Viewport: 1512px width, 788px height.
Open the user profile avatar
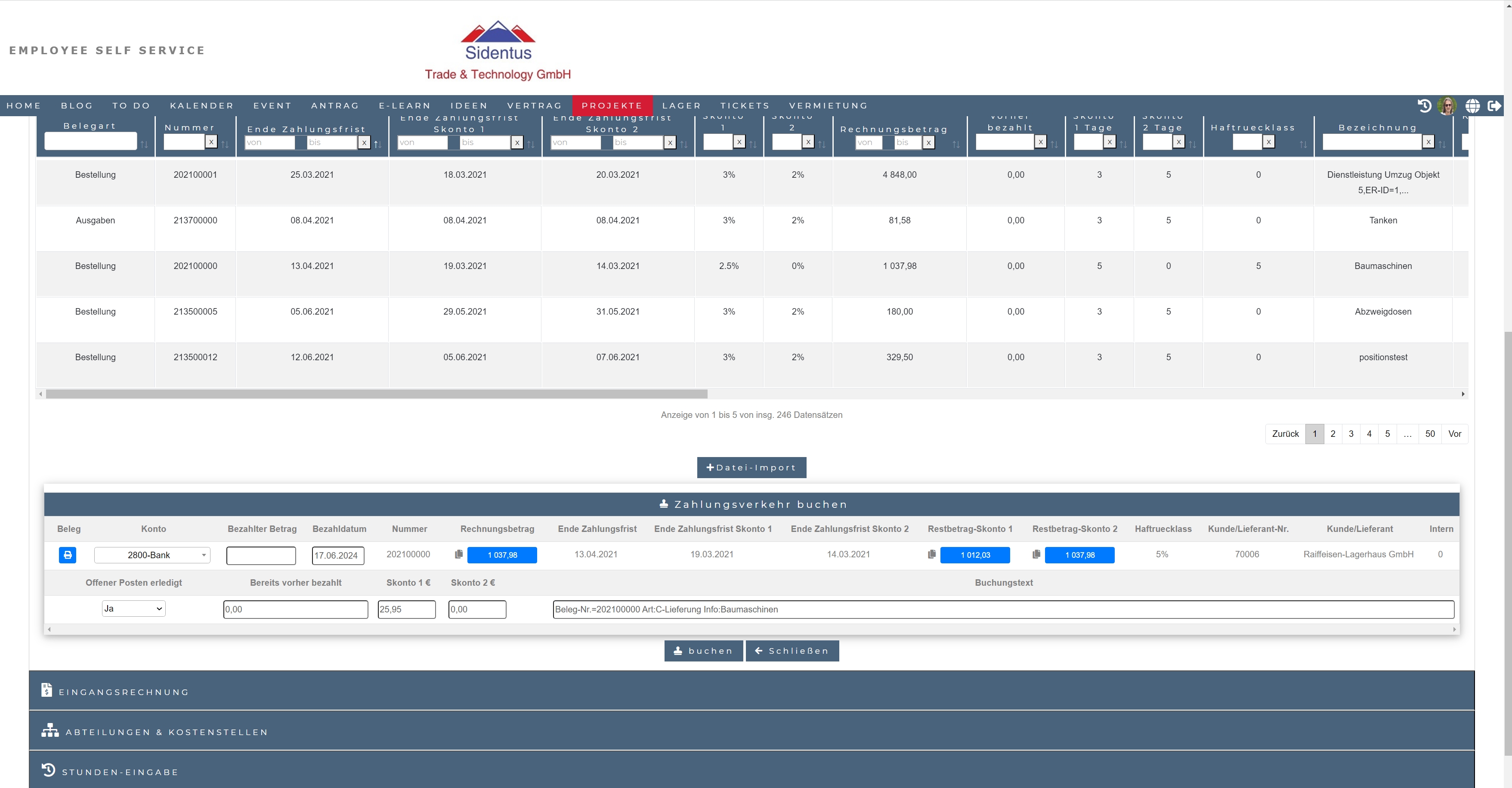pyautogui.click(x=1447, y=105)
